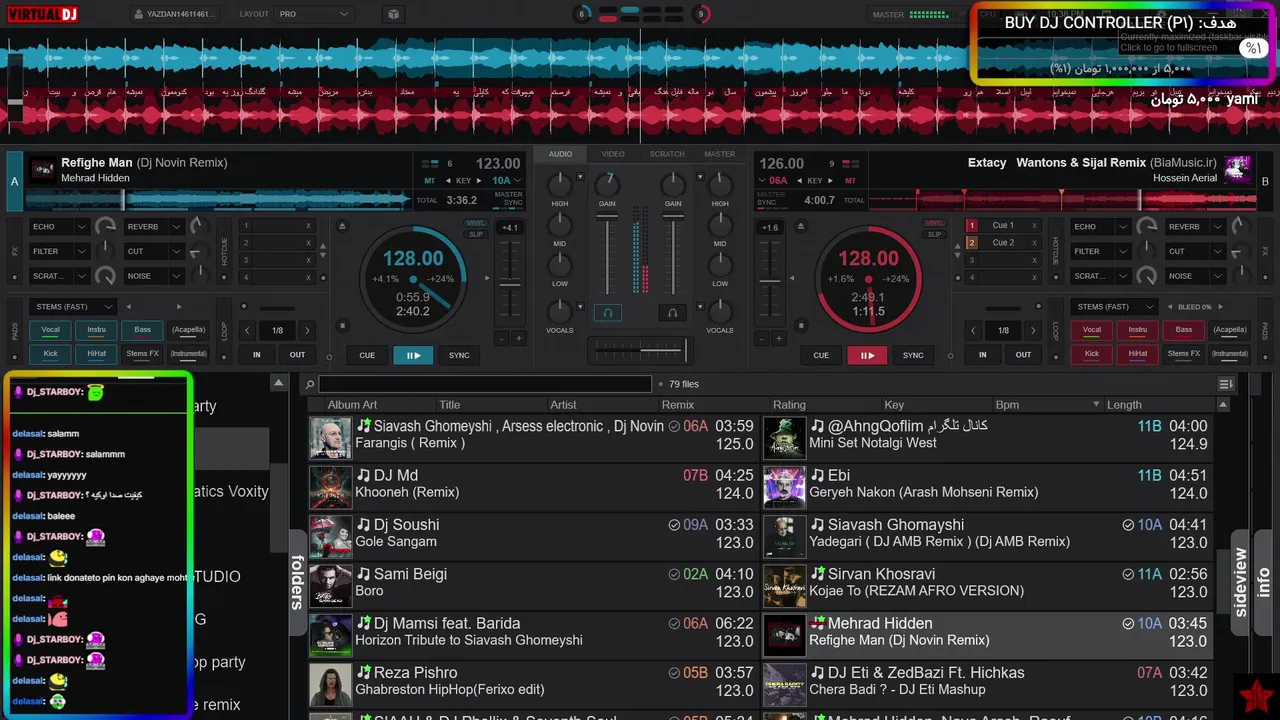This screenshot has width=1280, height=720.
Task: Click the VirtualDJ logo
Action: pos(43,14)
